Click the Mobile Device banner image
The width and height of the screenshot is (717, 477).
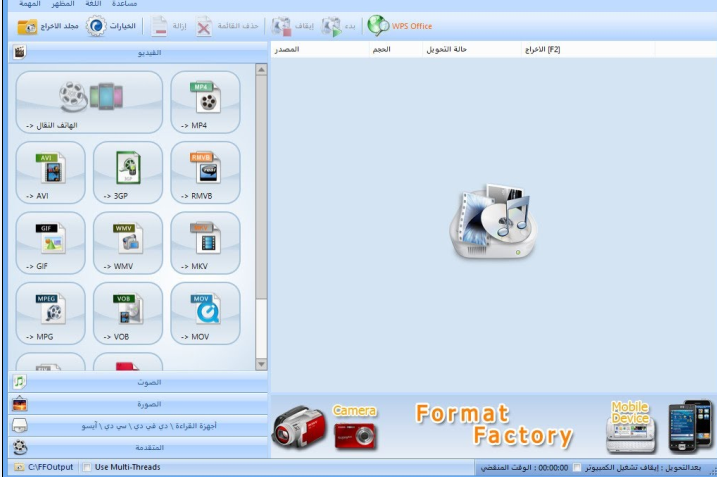pyautogui.click(x=658, y=426)
